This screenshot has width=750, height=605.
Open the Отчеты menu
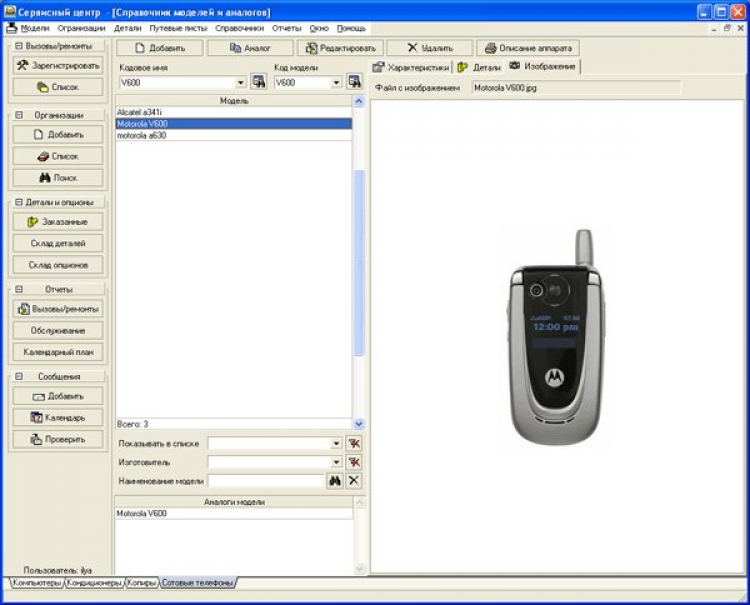pyautogui.click(x=287, y=28)
